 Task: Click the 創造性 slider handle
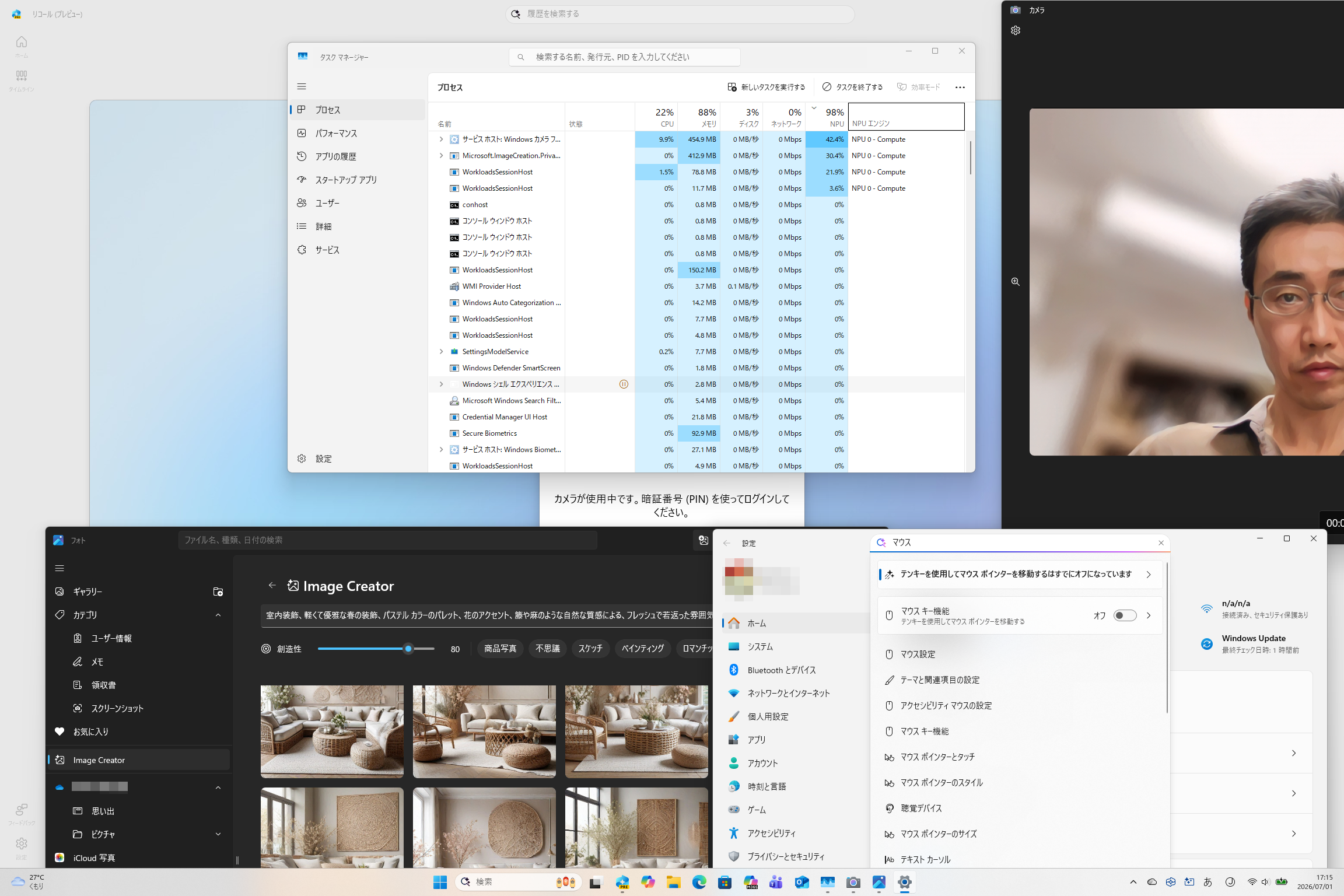coord(408,649)
